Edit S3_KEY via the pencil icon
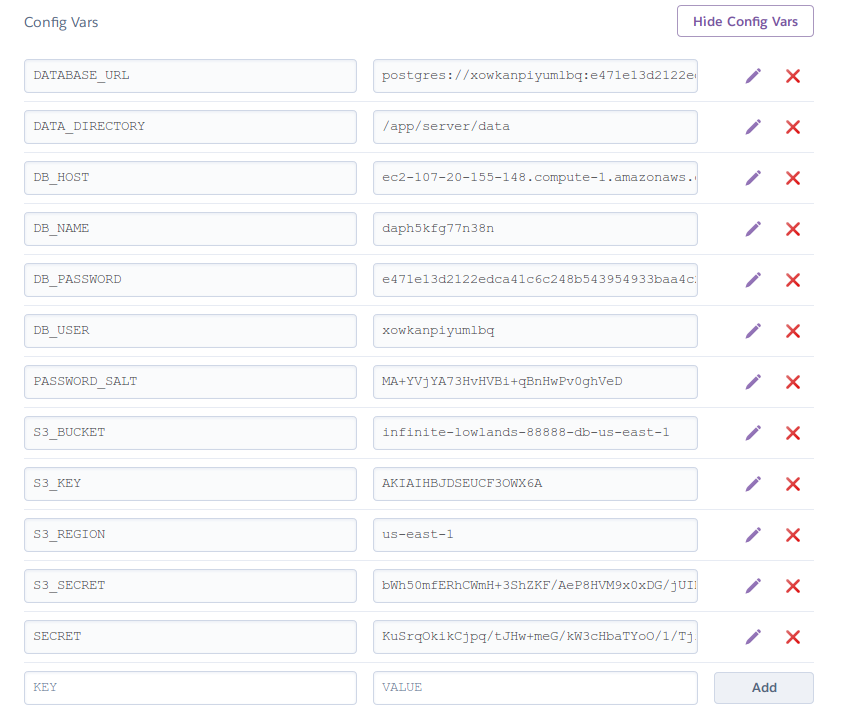Viewport: 843px width, 724px height. tap(753, 484)
